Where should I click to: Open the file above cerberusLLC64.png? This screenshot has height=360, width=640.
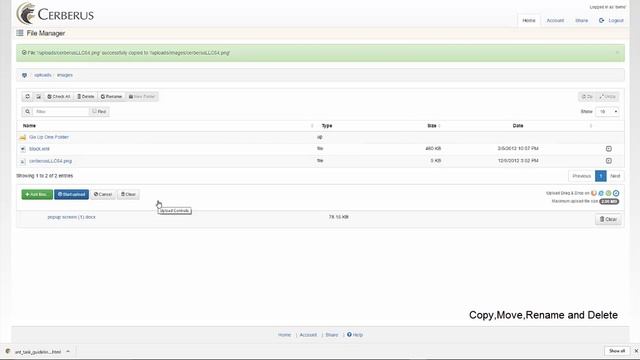[x=39, y=149]
